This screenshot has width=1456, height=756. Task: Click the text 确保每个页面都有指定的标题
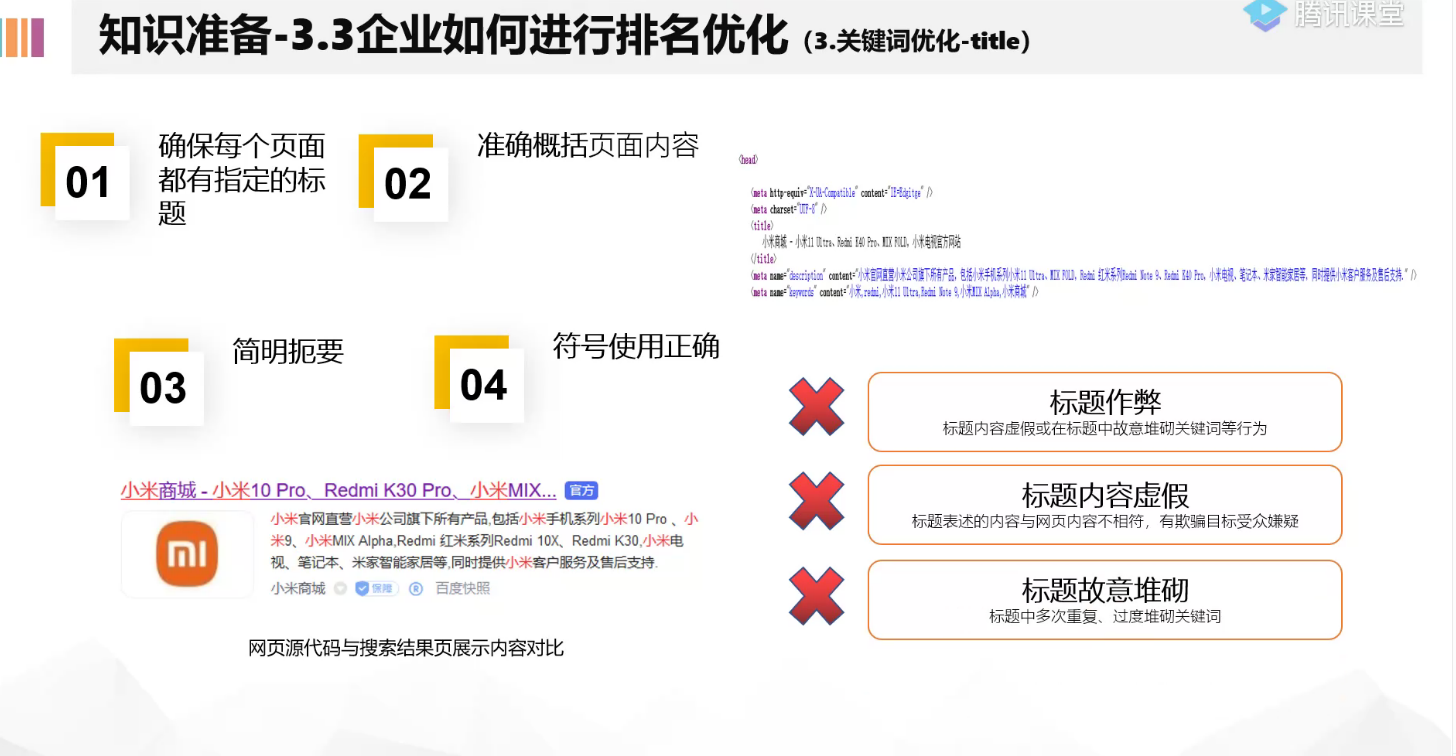[242, 180]
